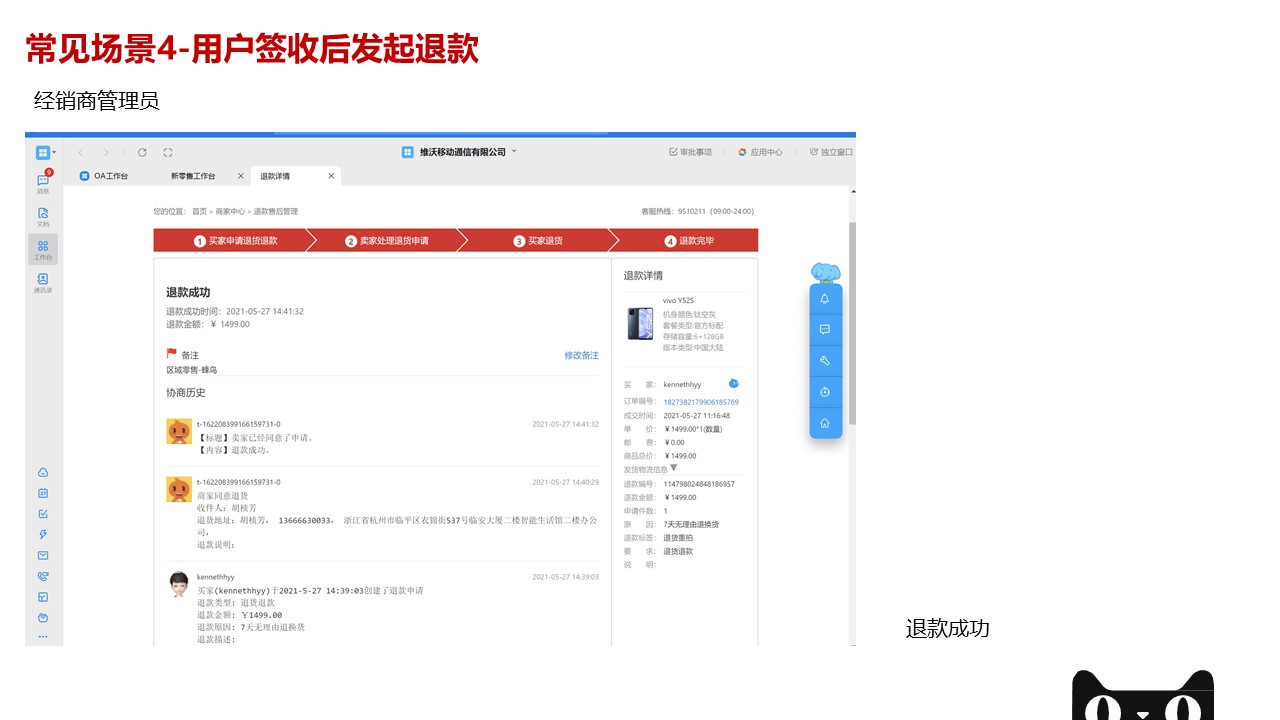The image size is (1280, 720).
Task: Click the refresh icon in the top toolbar
Action: tap(142, 152)
